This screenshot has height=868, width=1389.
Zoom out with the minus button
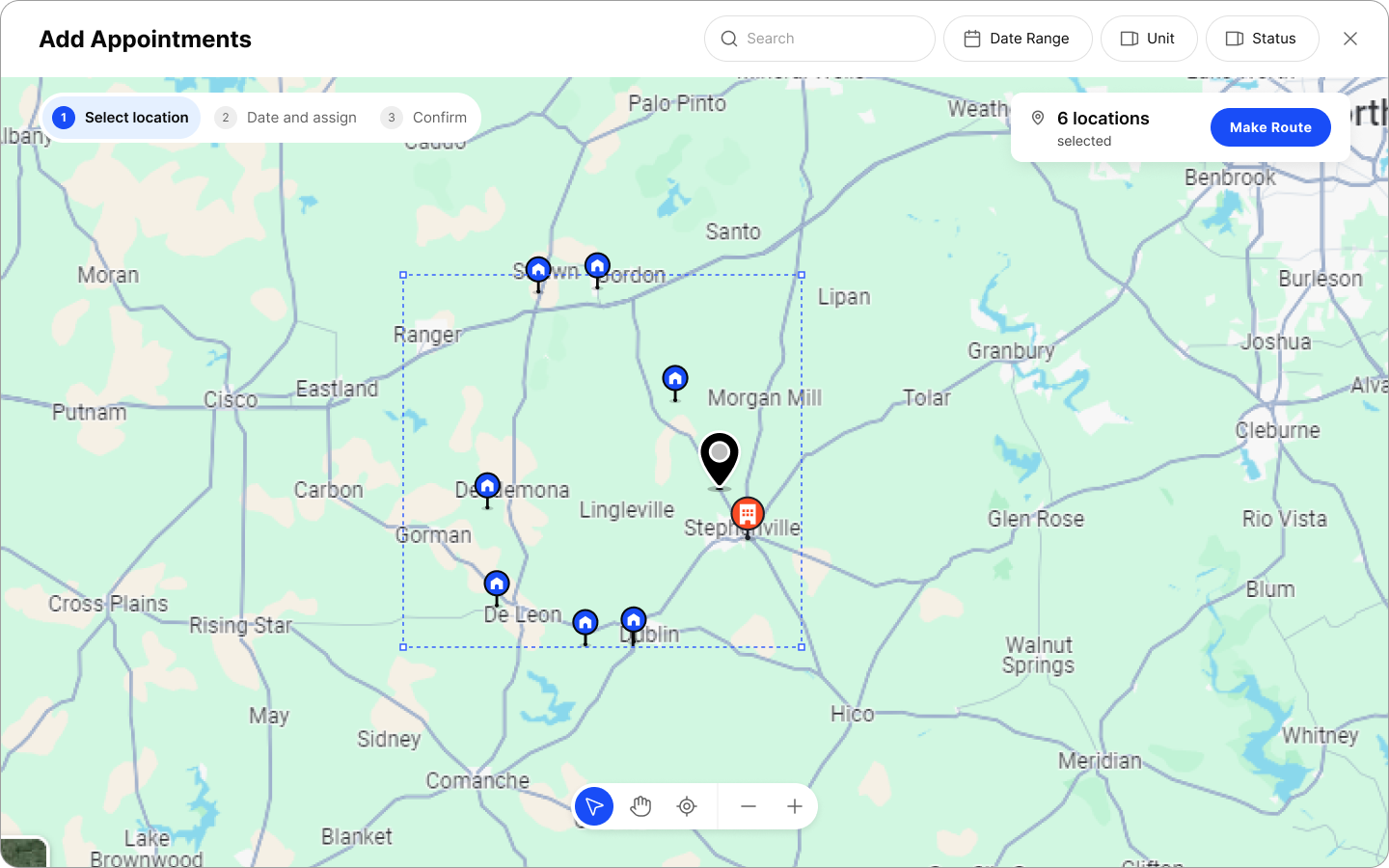point(749,806)
